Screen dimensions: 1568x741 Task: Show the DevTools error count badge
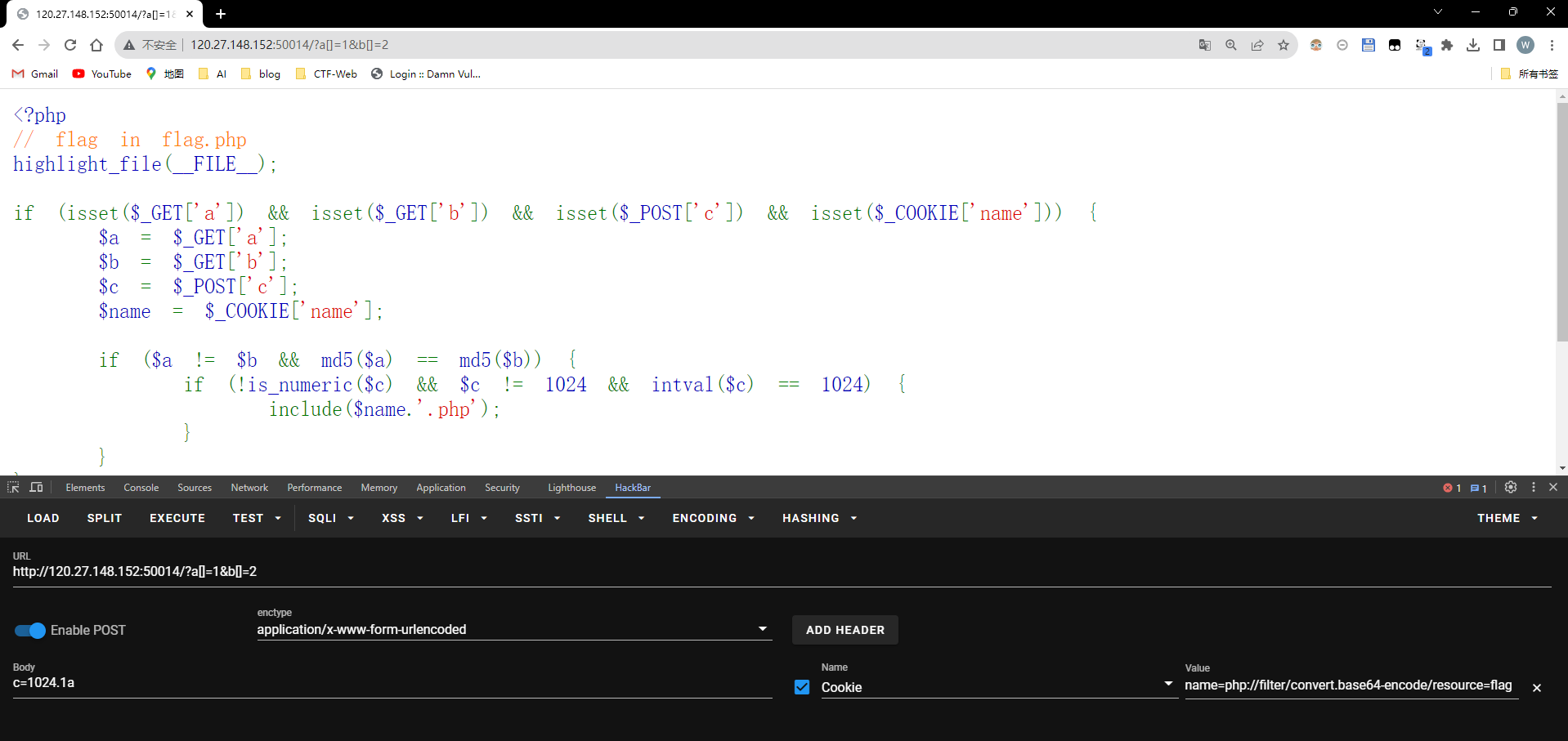coord(1452,488)
